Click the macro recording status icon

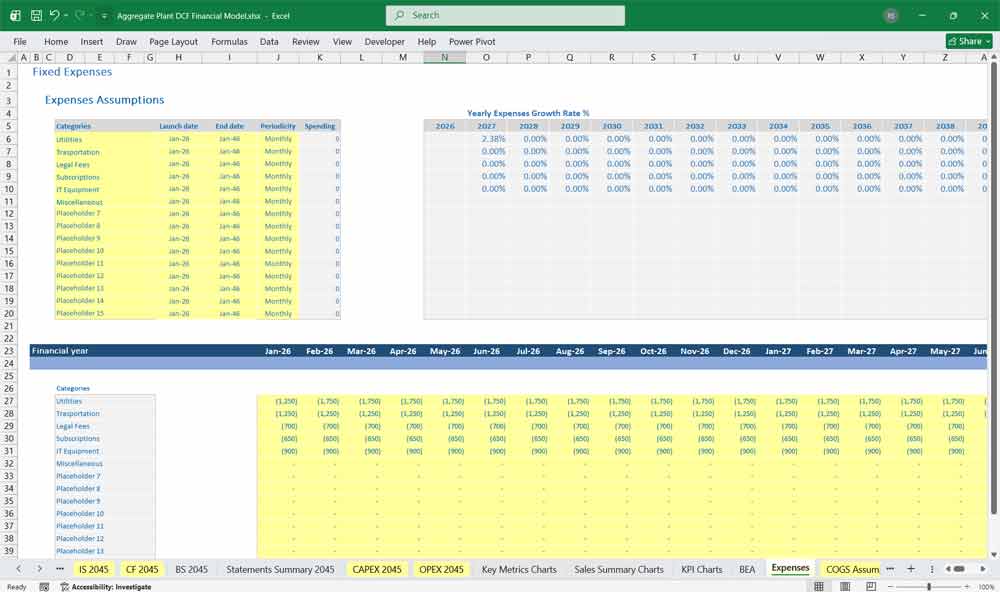[44, 586]
